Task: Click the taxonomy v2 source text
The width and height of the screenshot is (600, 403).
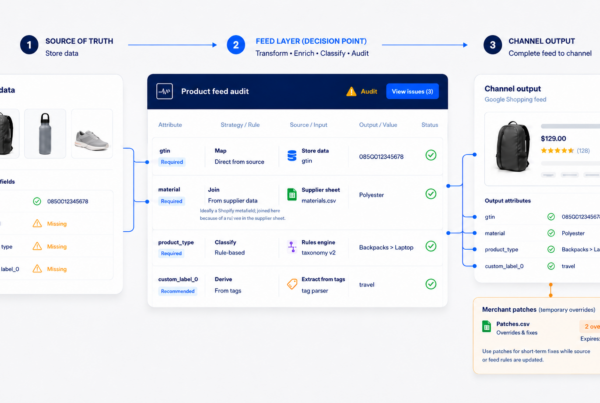Action: pos(318,253)
